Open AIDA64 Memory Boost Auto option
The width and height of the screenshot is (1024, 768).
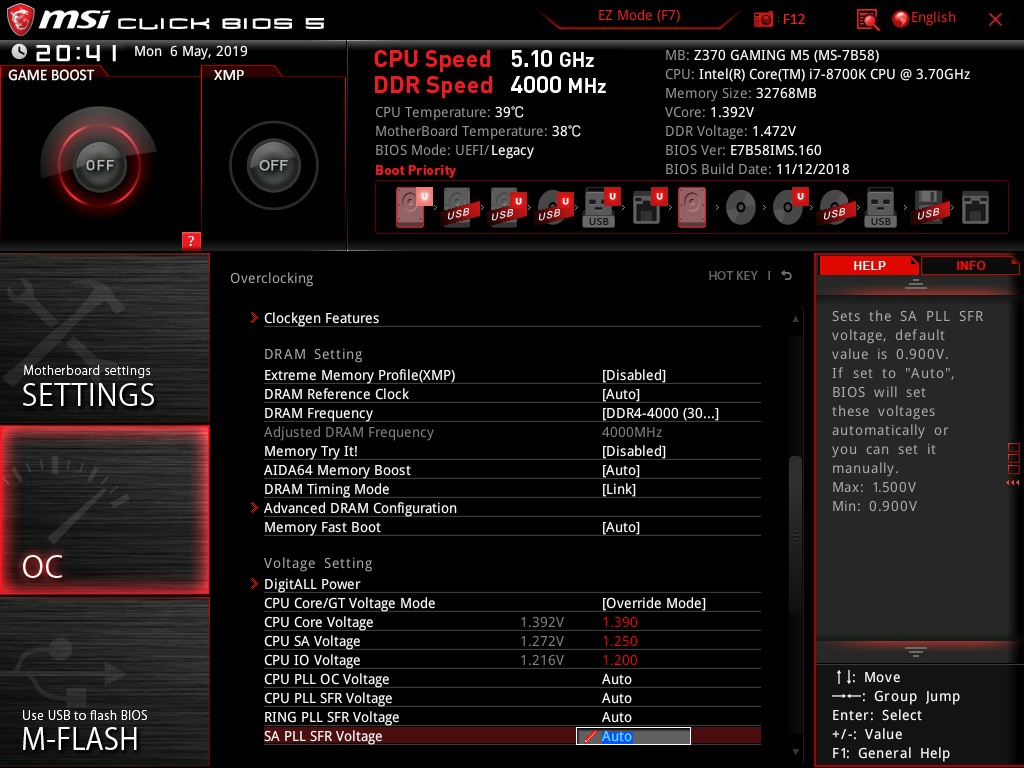tap(620, 470)
